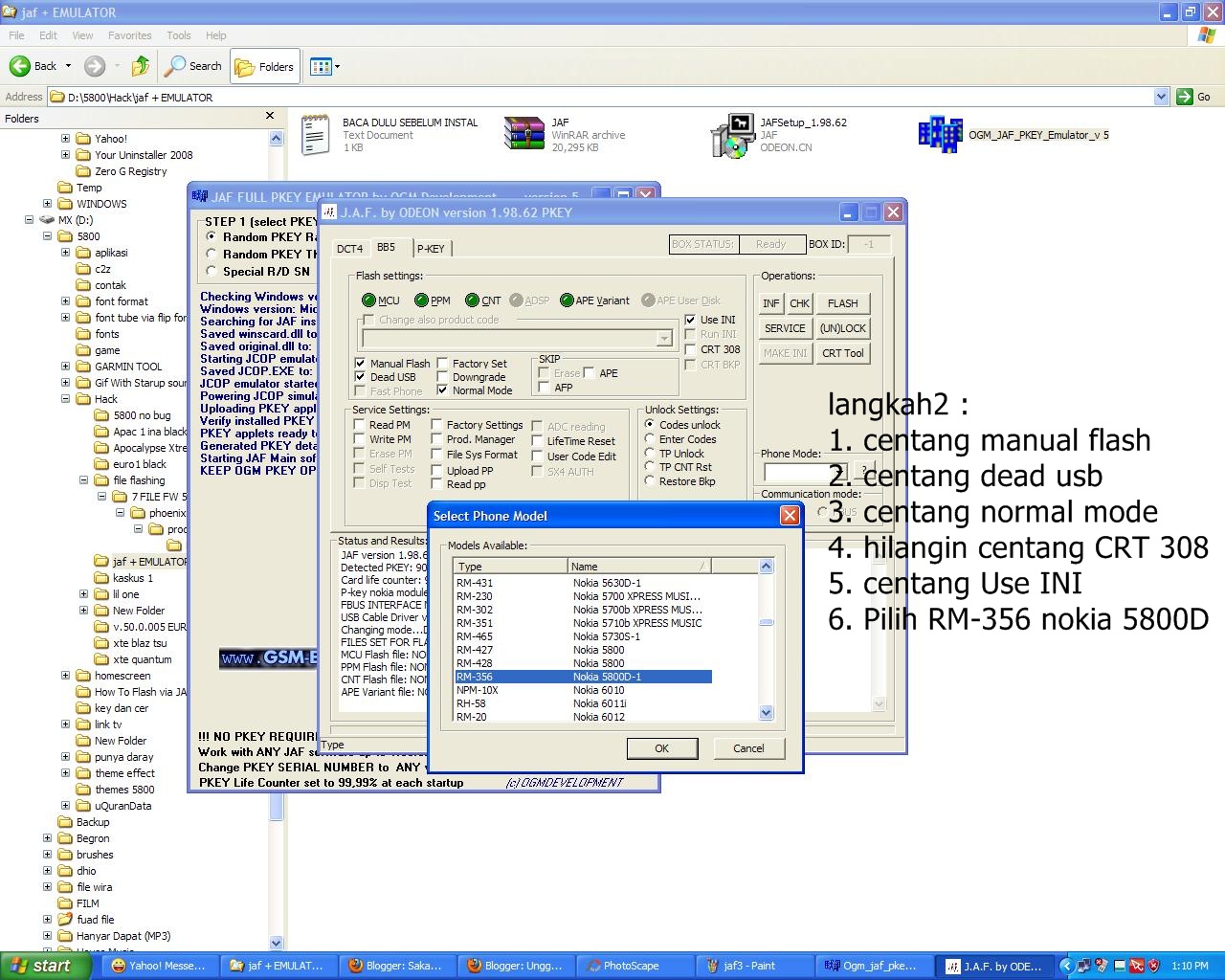Screen dimensions: 1225x980
Task: Collapse the MX (D:) drive tree node
Action: 30,220
